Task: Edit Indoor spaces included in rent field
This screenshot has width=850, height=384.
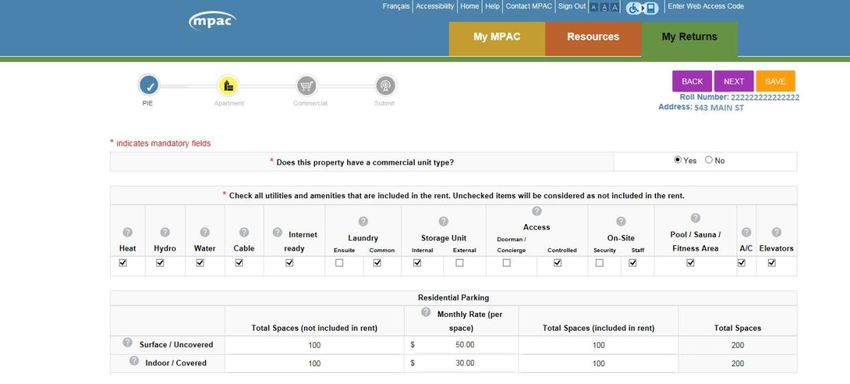Action: tap(598, 364)
